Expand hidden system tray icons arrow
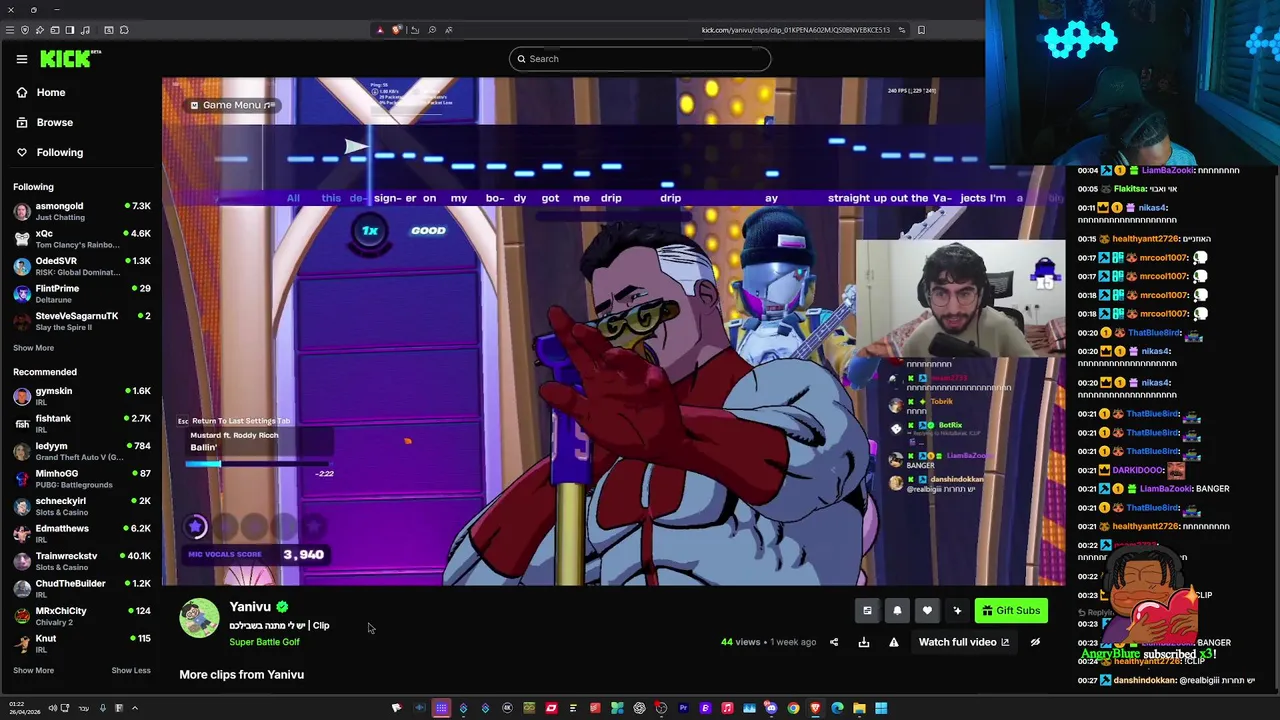The height and width of the screenshot is (720, 1280). [135, 708]
